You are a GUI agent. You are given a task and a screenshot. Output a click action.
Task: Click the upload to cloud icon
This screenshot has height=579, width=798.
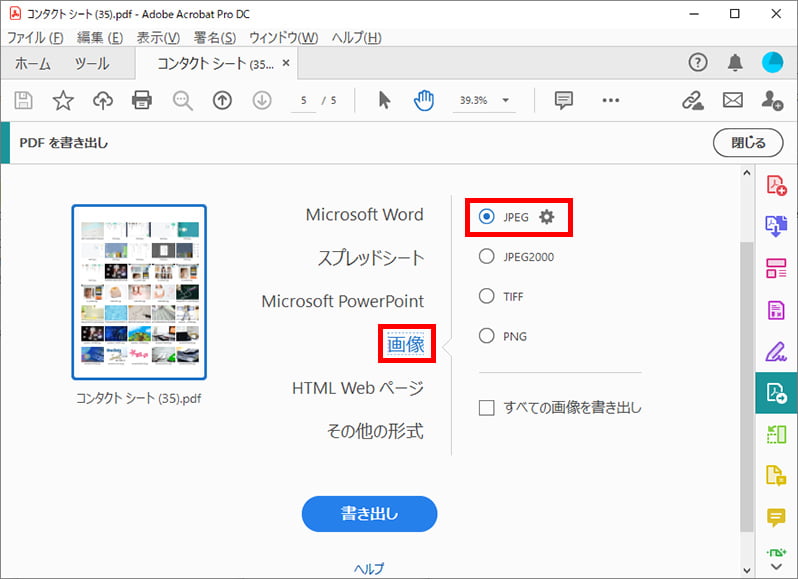[102, 100]
